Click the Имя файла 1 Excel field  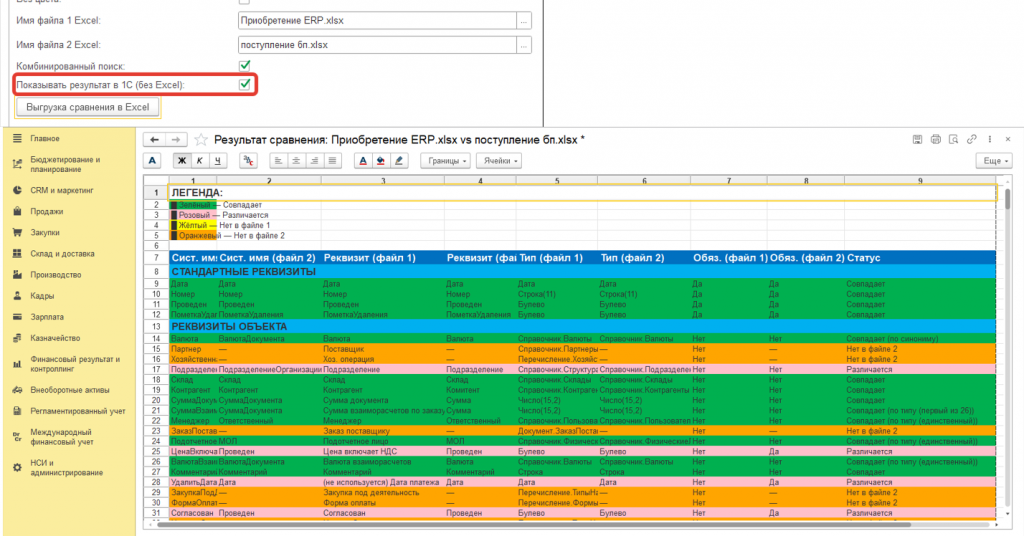(x=377, y=20)
